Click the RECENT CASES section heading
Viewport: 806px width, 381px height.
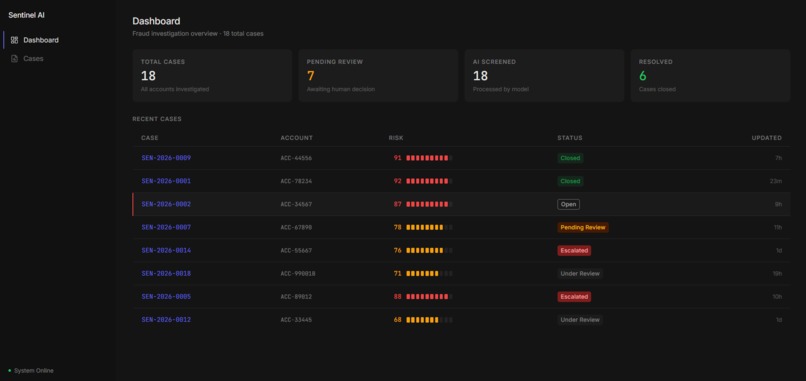(x=157, y=119)
